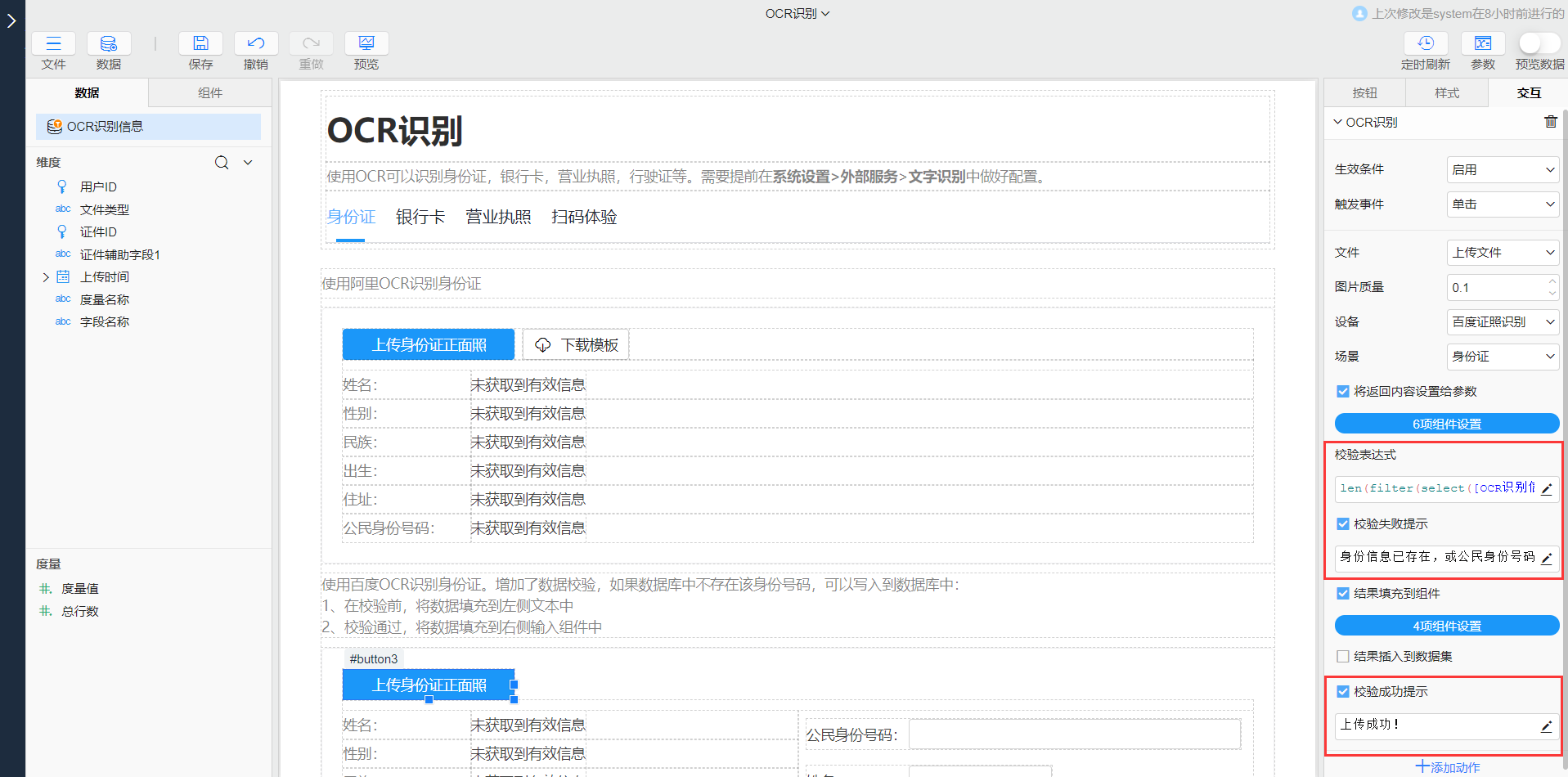Expand the 上传时间 tree item
This screenshot has width=1568, height=777.
click(x=46, y=277)
